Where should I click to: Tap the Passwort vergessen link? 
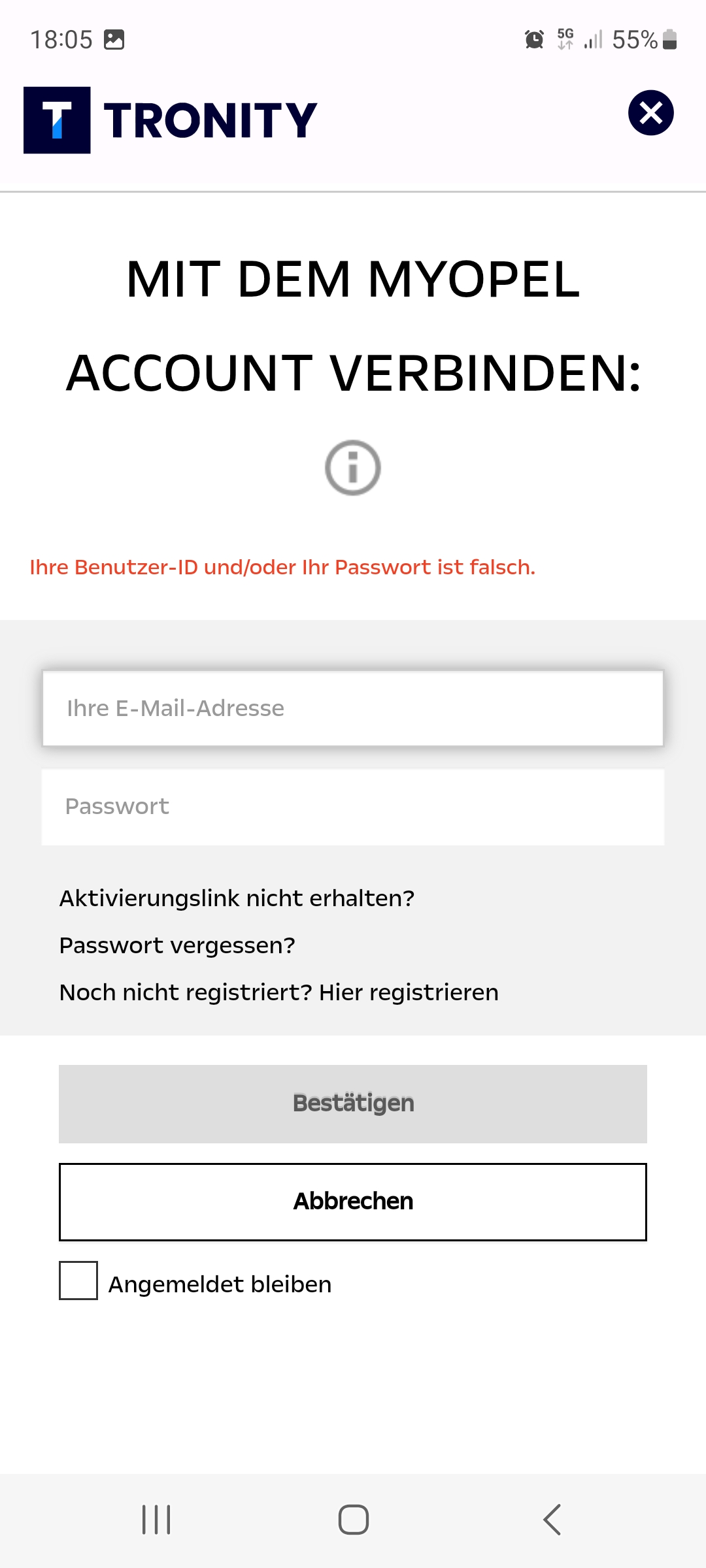pos(177,945)
